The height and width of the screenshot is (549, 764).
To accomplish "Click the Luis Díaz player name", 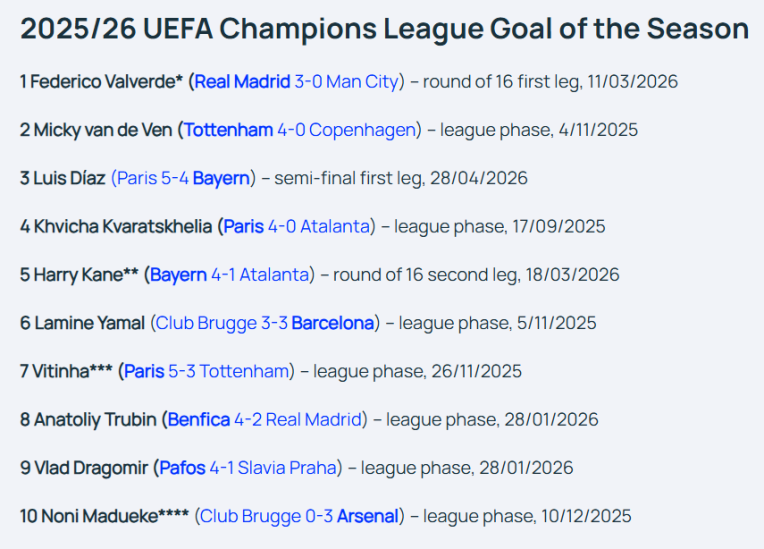I will coord(69,178).
